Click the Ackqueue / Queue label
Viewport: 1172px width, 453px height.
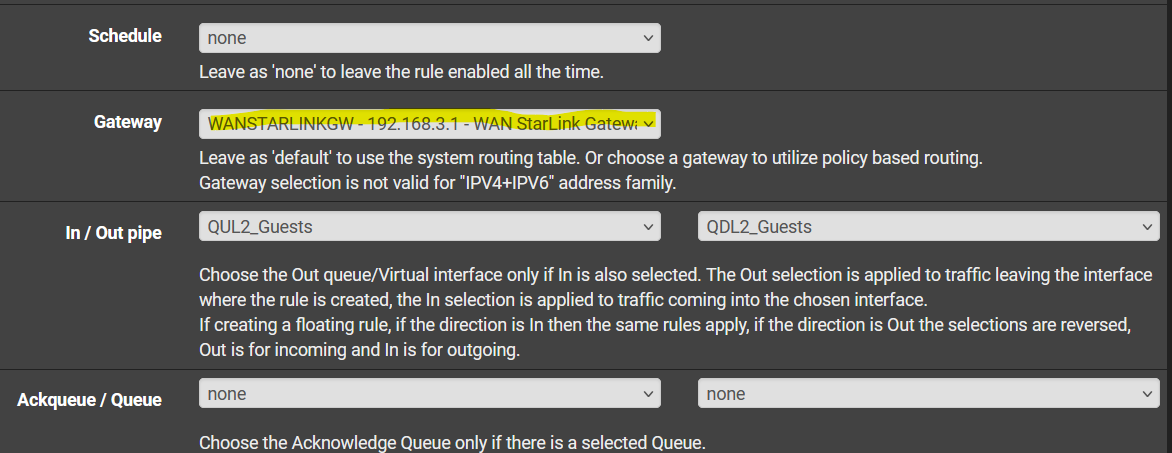tap(90, 400)
